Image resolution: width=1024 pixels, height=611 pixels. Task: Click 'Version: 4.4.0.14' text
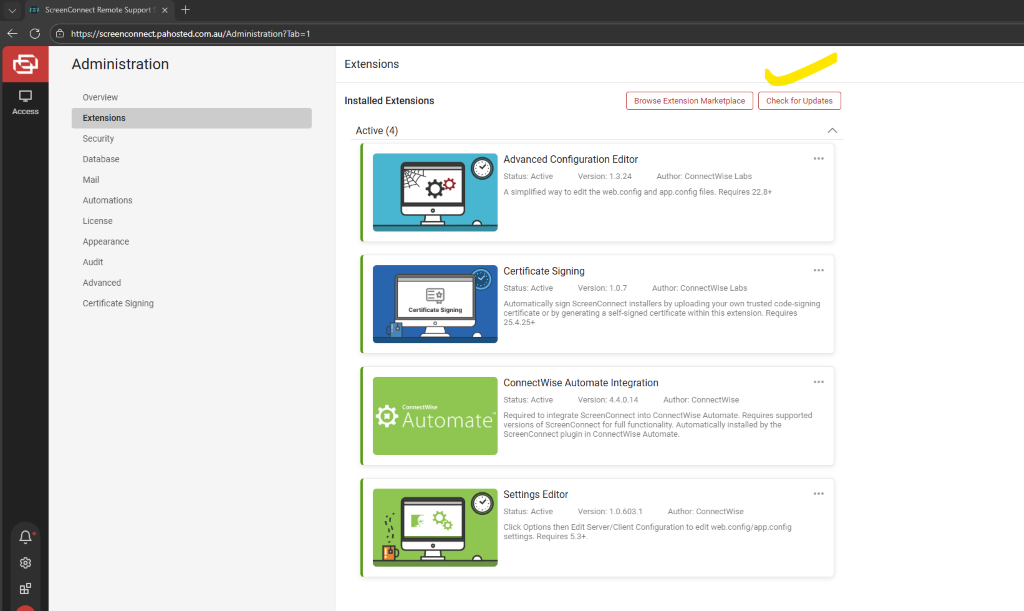(x=608, y=400)
